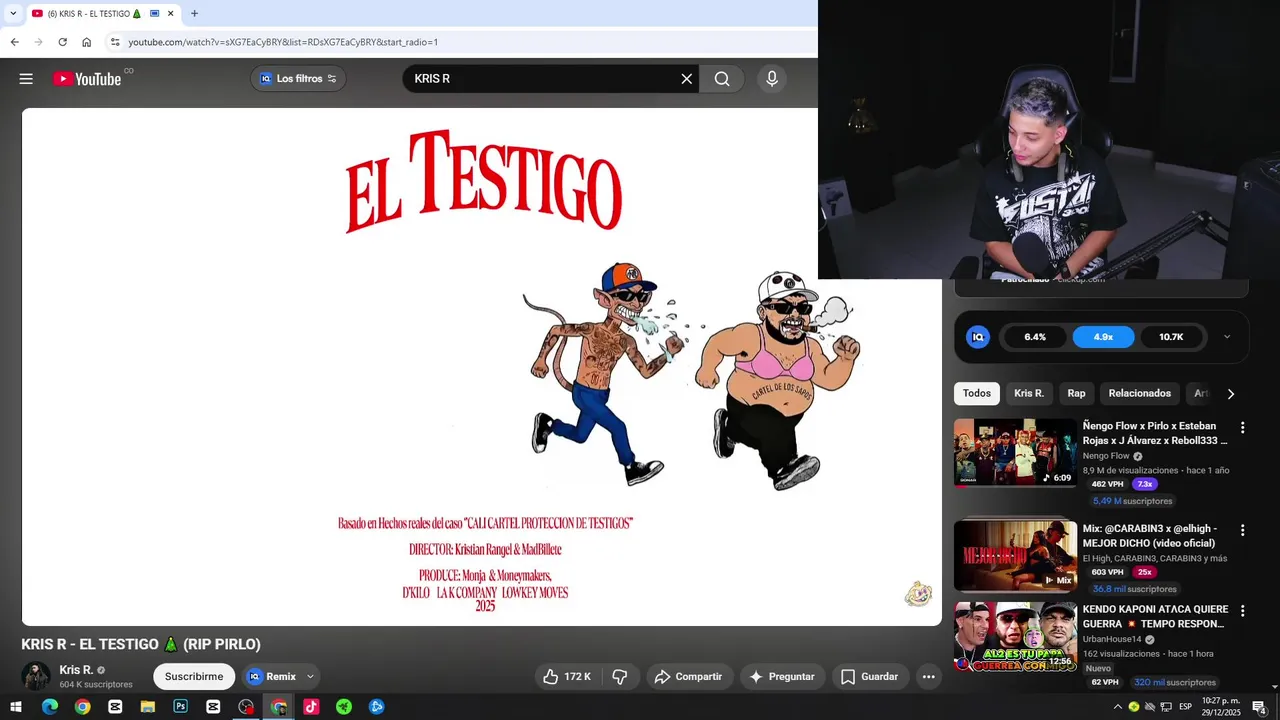Open the Ñengo Flow x Pirlo video thumbnail

pos(1015,453)
